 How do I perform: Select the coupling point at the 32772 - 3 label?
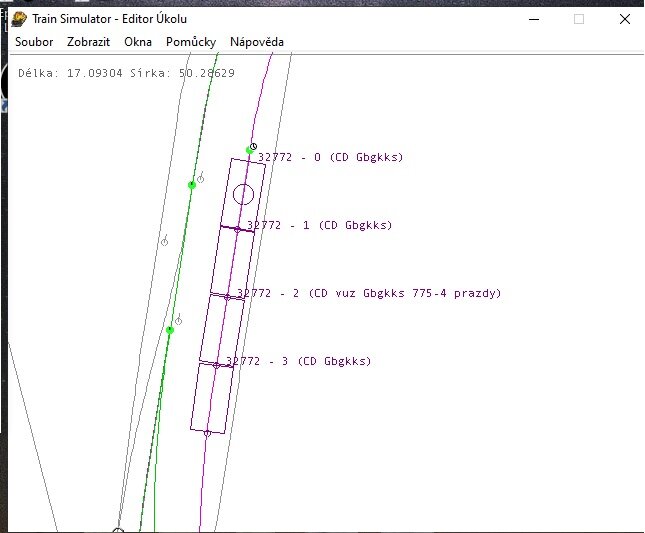(216, 365)
